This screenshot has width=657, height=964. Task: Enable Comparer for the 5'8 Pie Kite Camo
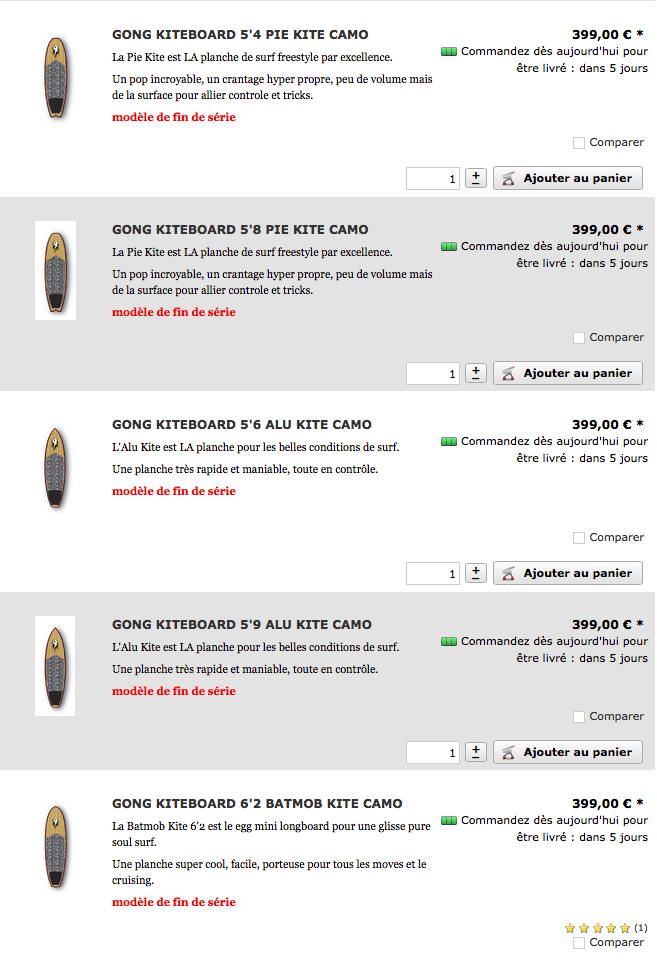pyautogui.click(x=579, y=338)
